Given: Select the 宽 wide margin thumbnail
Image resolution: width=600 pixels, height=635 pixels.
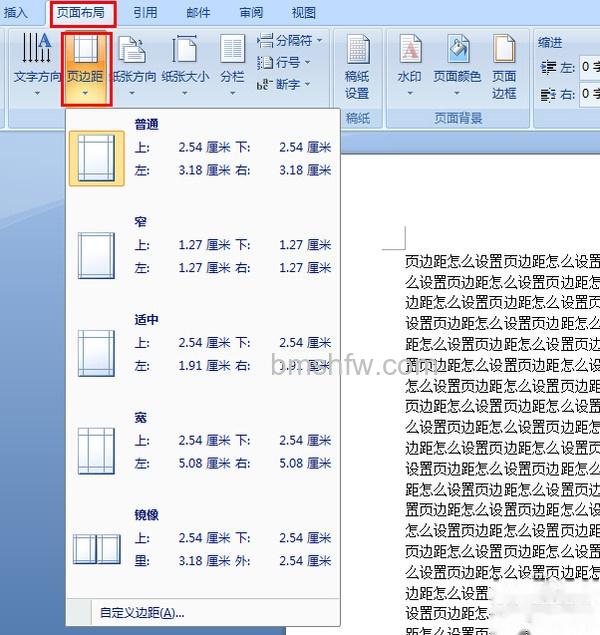Looking at the screenshot, I should tap(96, 451).
